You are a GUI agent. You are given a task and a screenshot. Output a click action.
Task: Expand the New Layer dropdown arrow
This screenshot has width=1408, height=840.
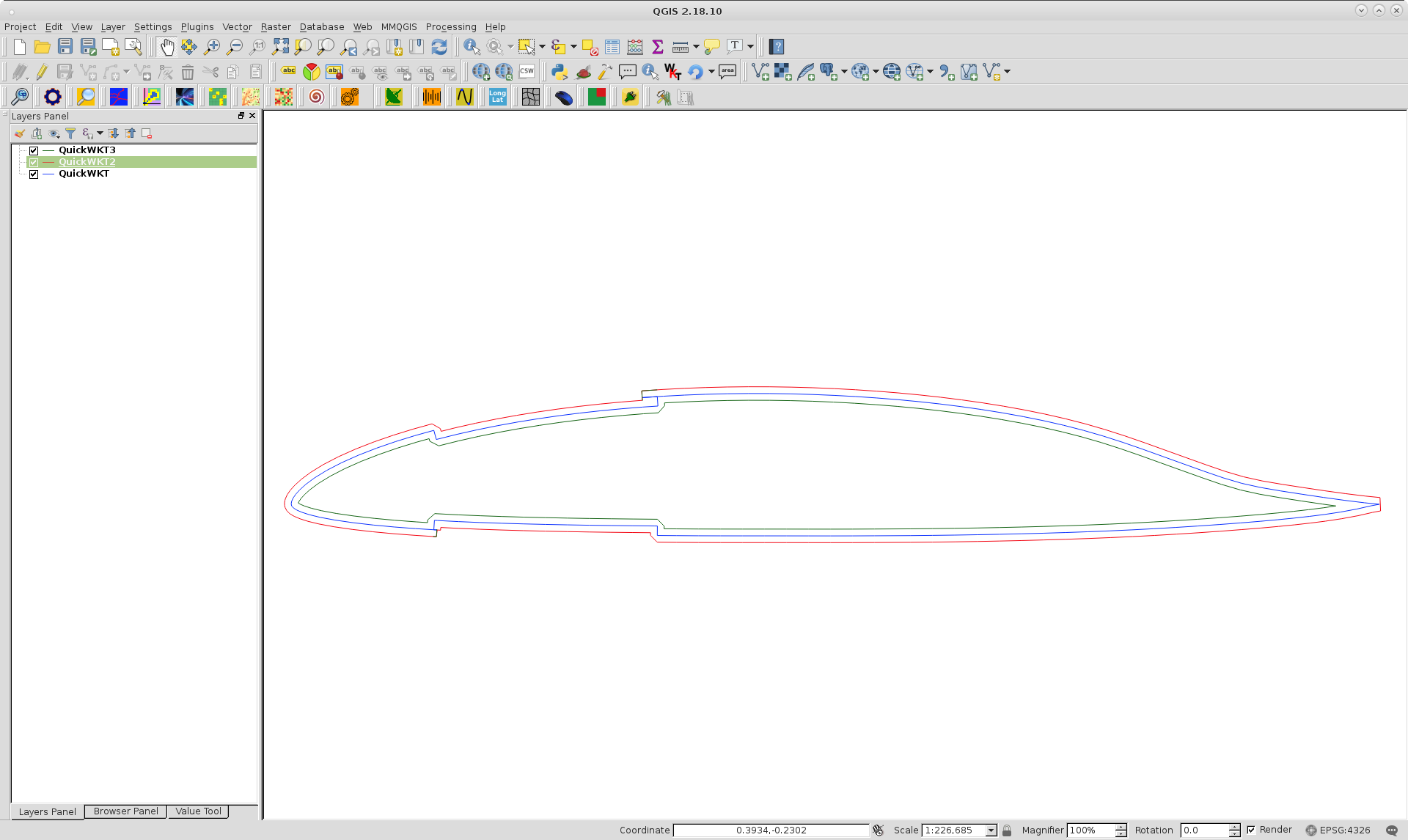click(x=1008, y=72)
